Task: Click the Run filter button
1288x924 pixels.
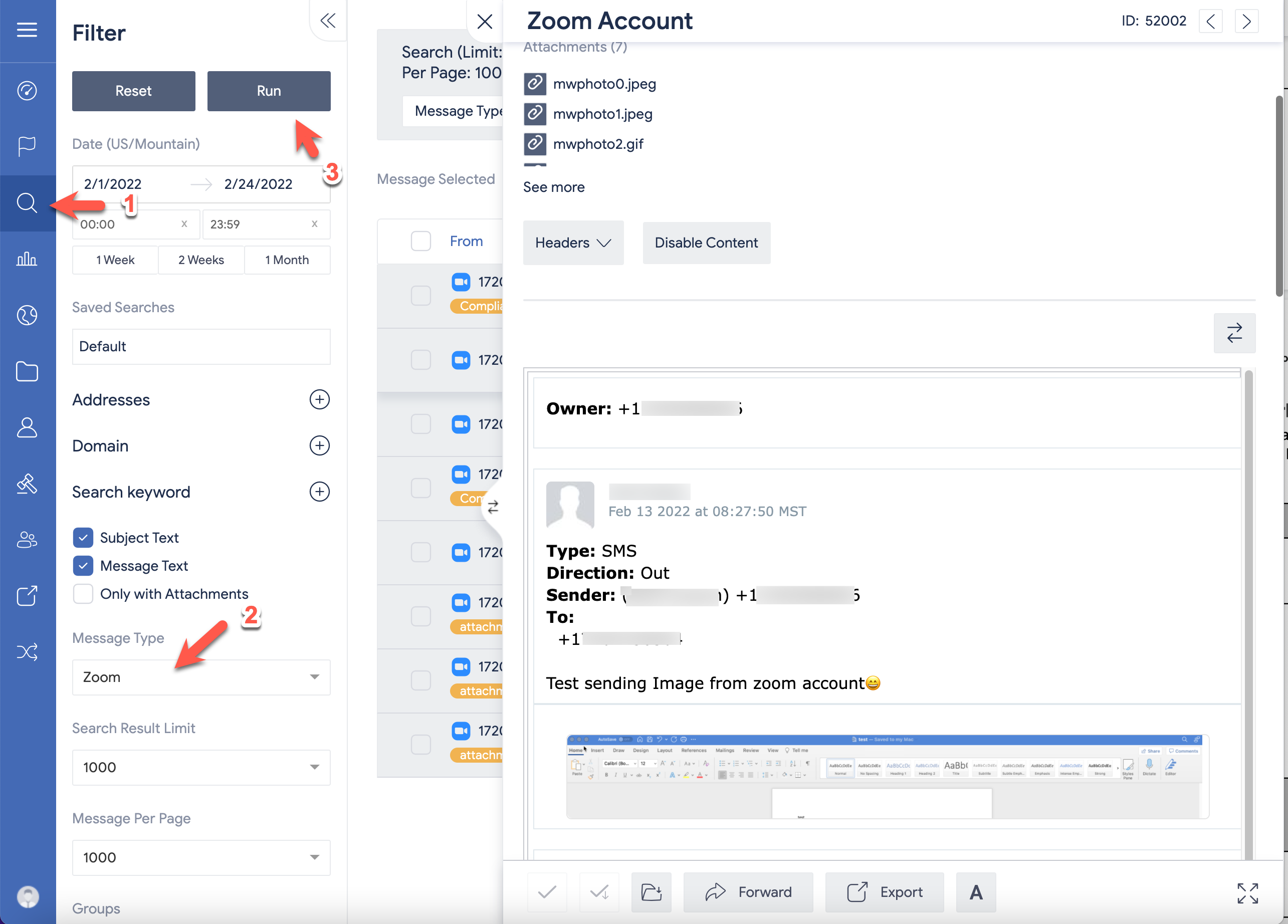Action: tap(269, 91)
